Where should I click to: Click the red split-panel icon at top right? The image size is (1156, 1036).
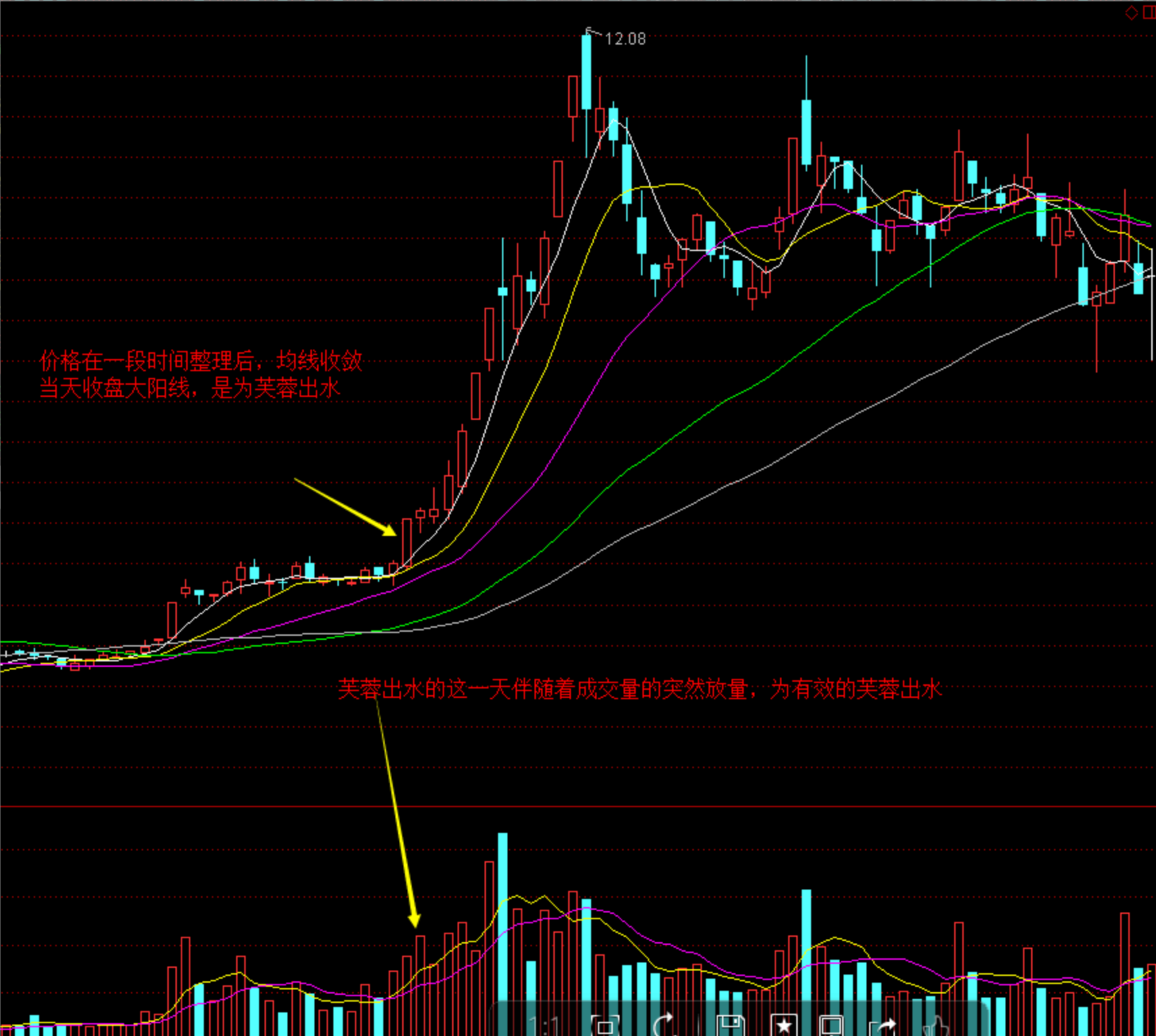point(1149,12)
